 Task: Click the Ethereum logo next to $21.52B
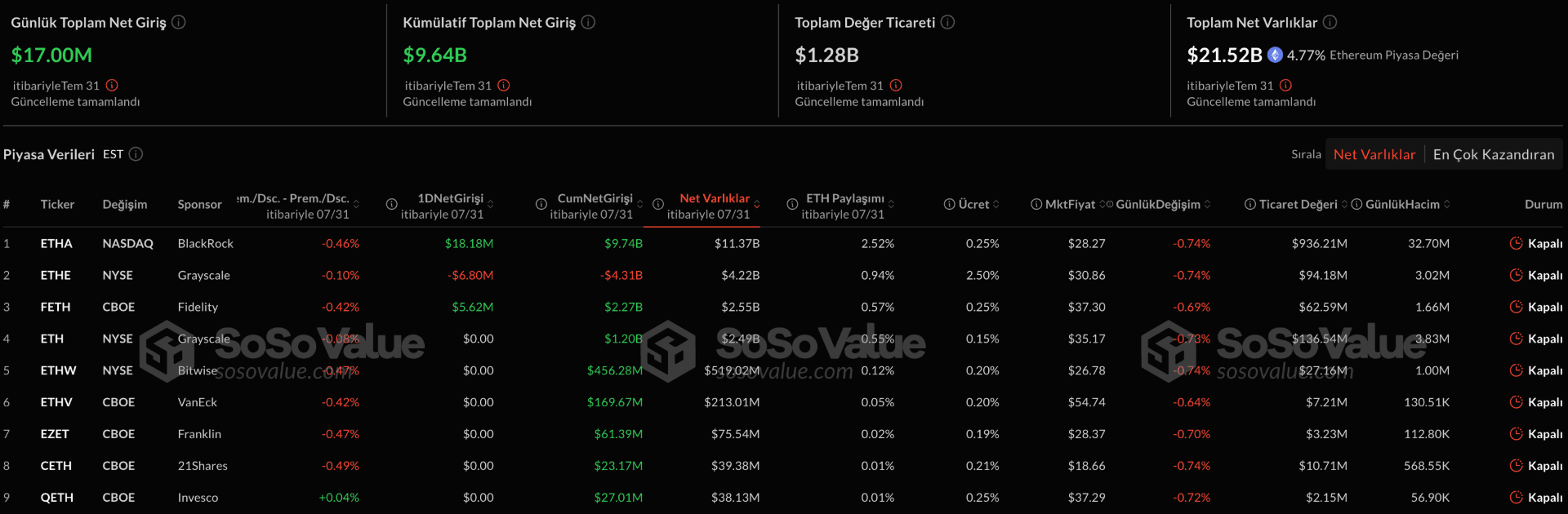(1275, 55)
